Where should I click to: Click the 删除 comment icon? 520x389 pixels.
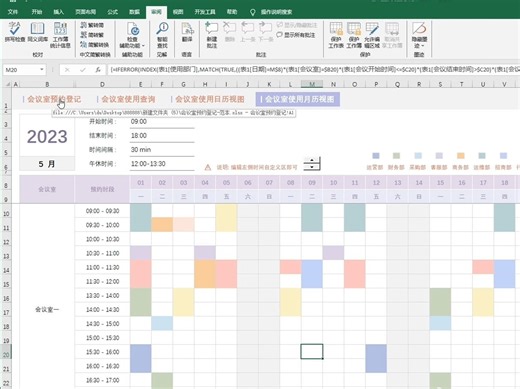pyautogui.click(x=229, y=28)
